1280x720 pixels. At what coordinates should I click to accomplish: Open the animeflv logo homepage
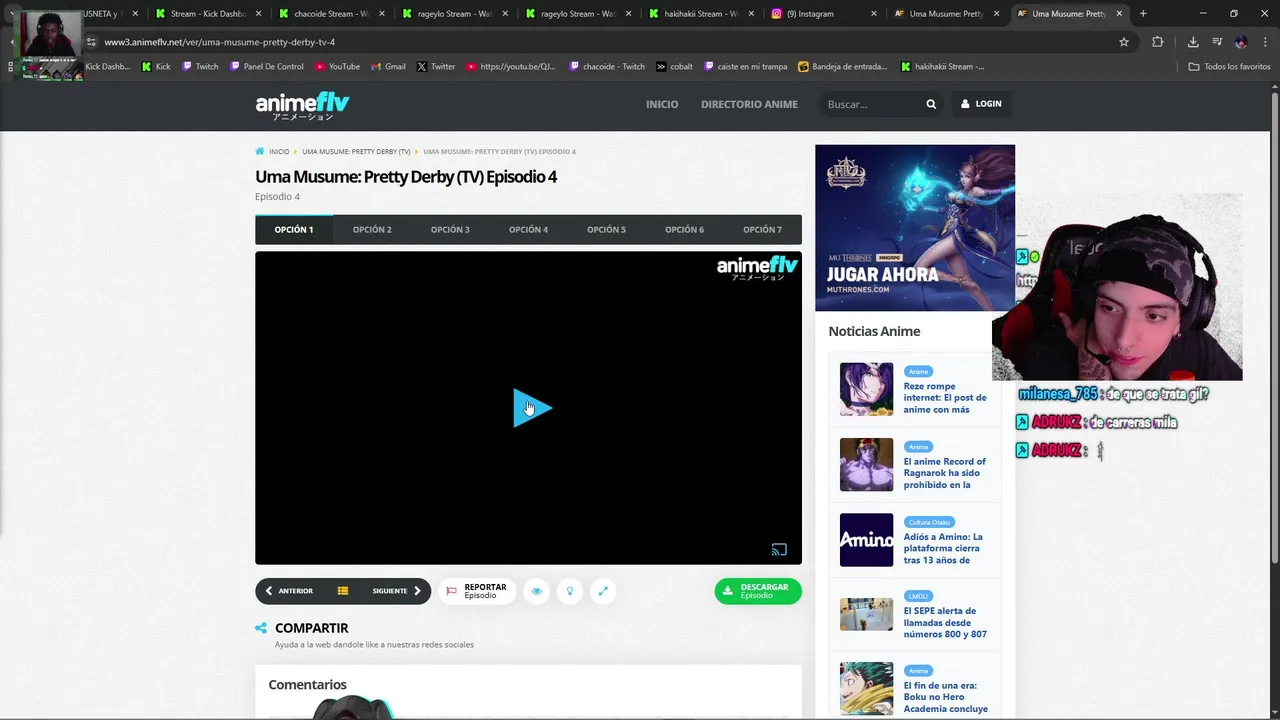(x=302, y=106)
